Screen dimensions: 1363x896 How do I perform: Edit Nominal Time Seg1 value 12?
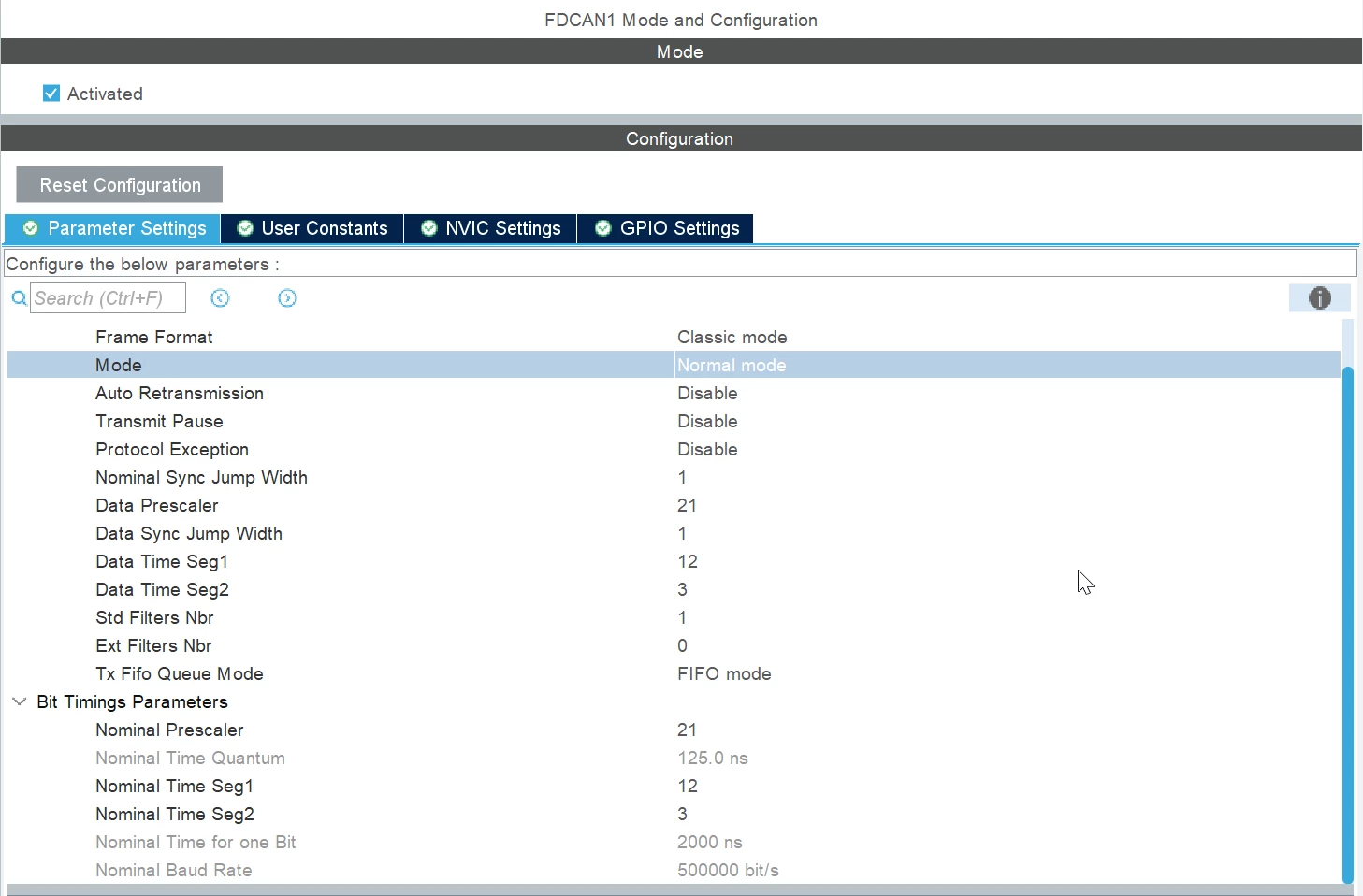point(688,786)
